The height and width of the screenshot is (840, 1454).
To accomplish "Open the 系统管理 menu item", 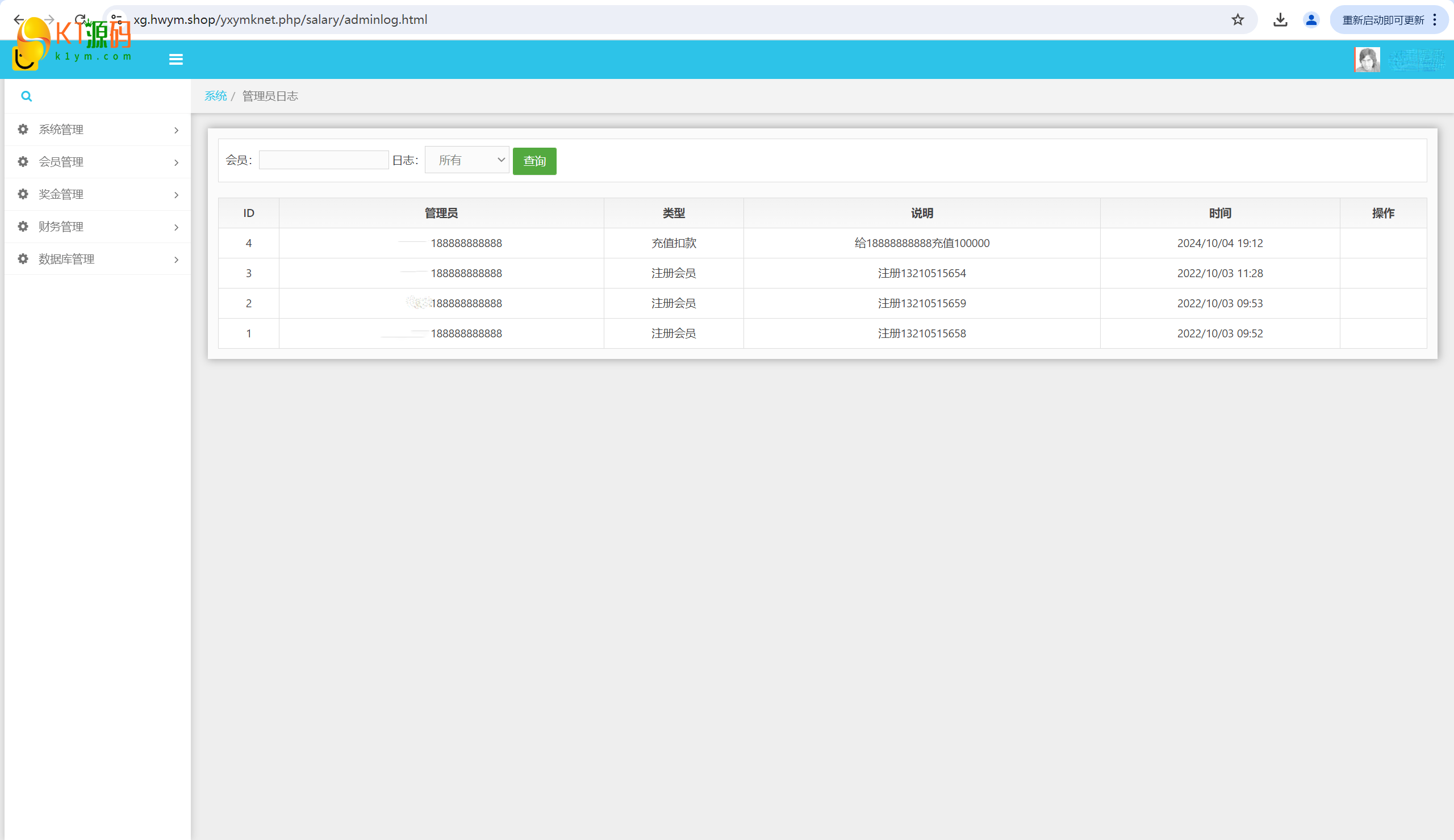I will click(x=61, y=129).
